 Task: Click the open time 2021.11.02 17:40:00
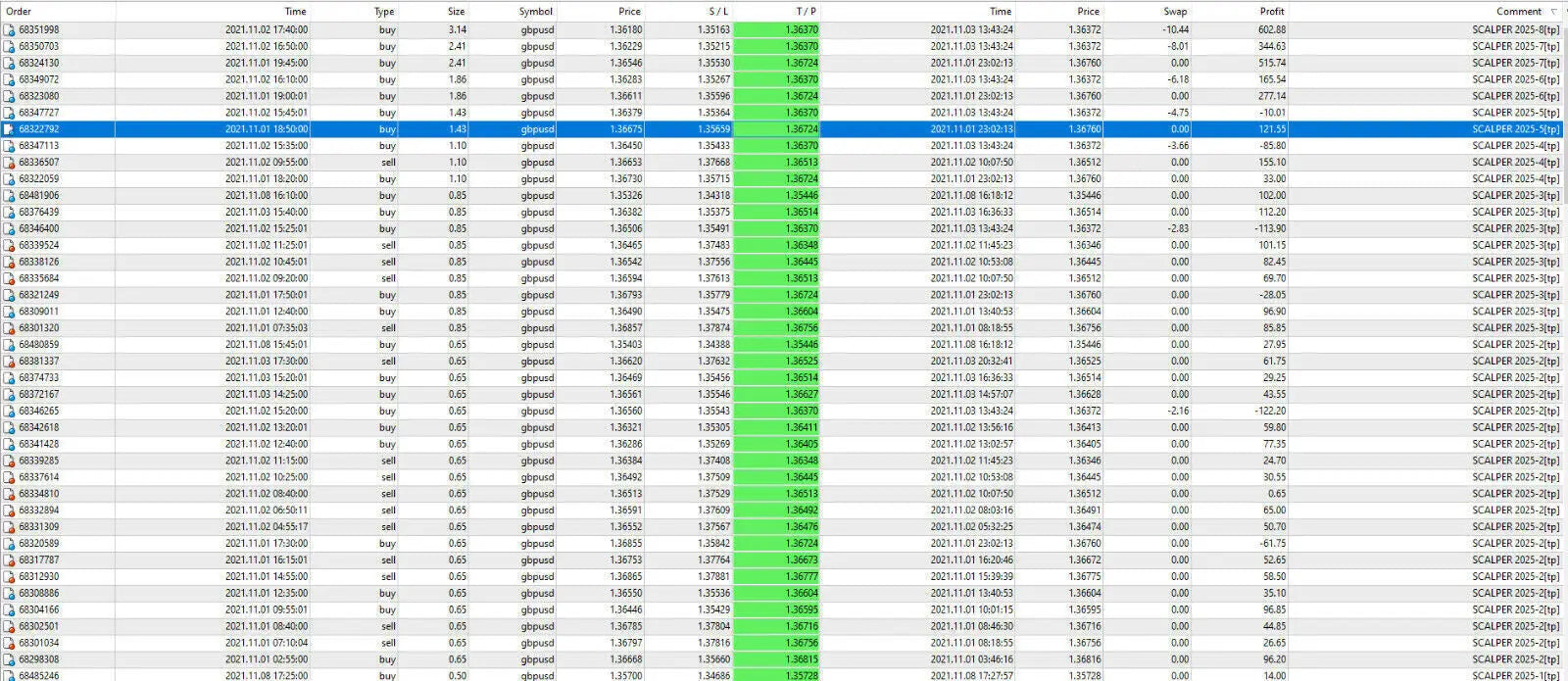[x=267, y=29]
